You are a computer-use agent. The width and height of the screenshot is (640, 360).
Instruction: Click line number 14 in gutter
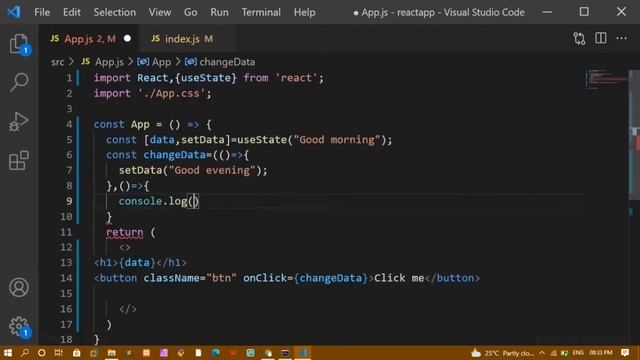coord(66,278)
